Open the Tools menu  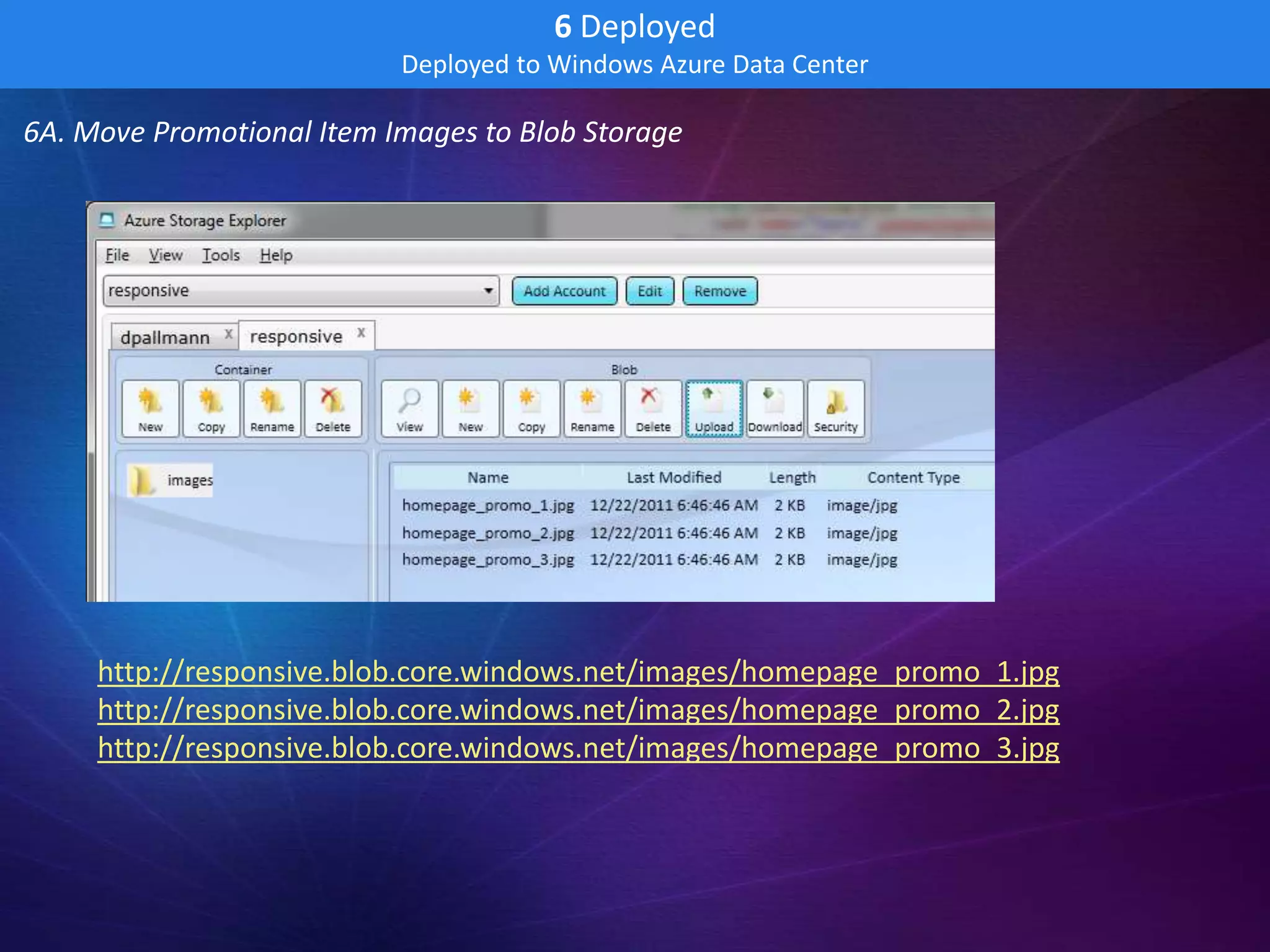coord(221,255)
